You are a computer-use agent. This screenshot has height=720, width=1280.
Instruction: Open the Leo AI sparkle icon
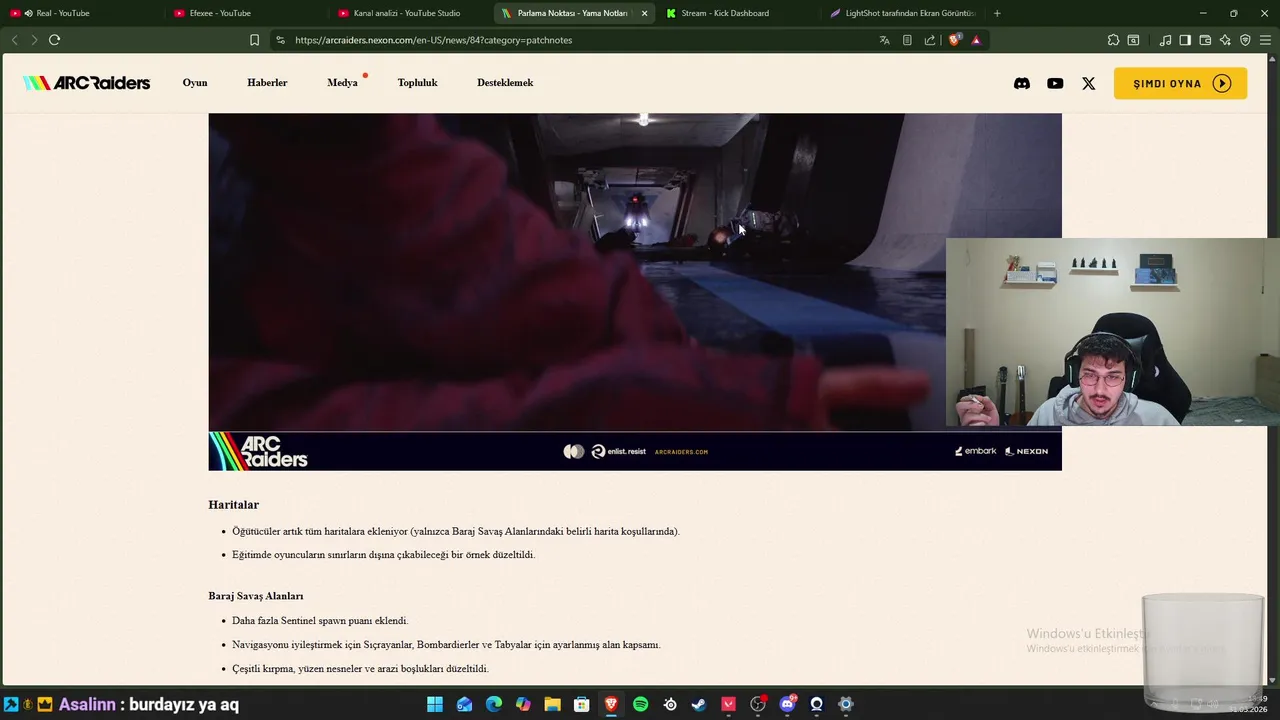[x=1225, y=40]
